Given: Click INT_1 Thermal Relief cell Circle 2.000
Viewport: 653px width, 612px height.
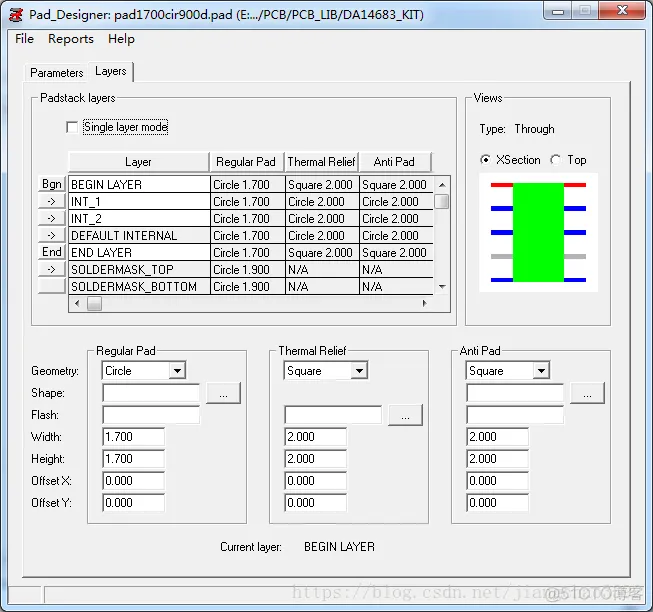Looking at the screenshot, I should 322,202.
